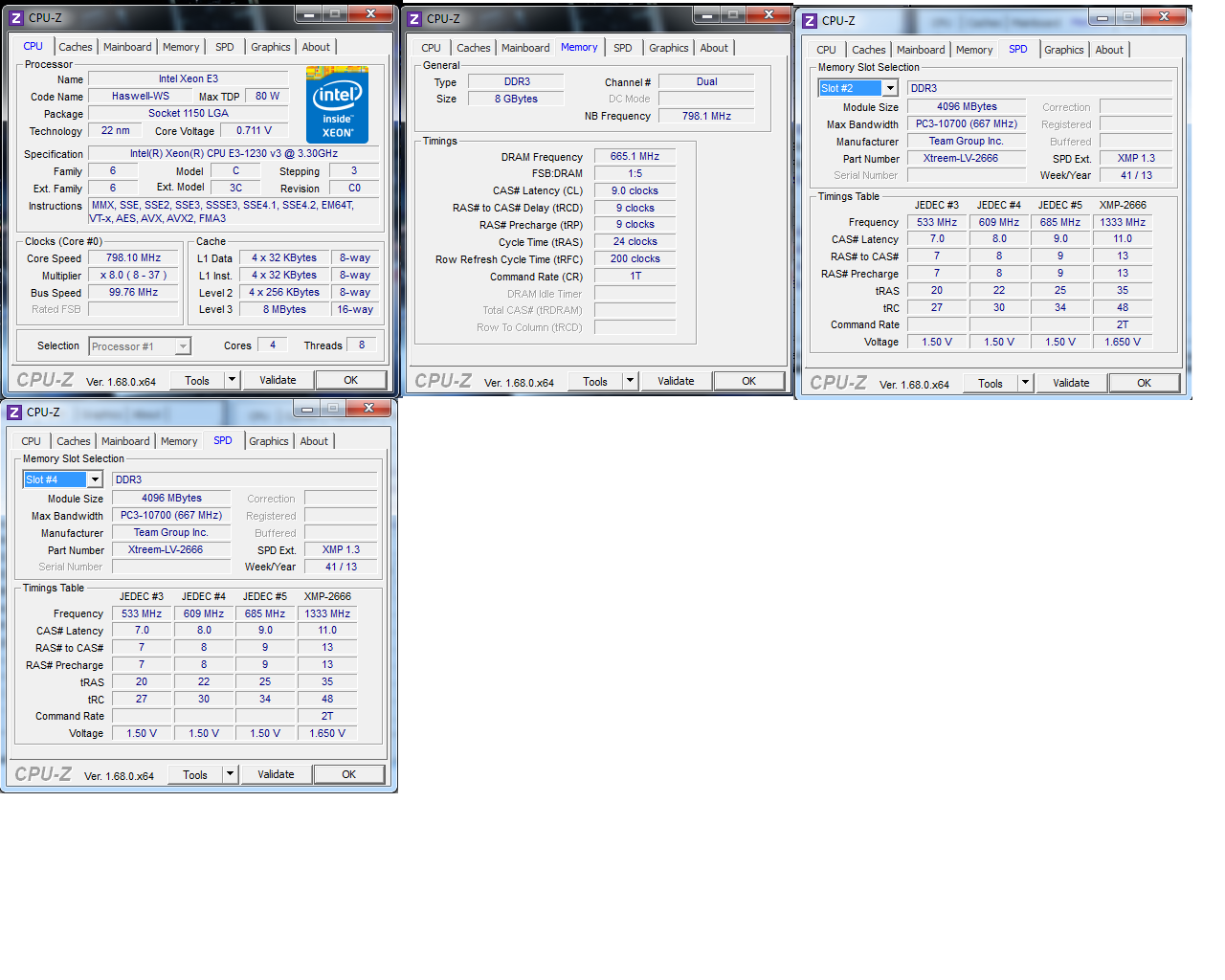
Task: Click the CPU-Z app icon in the processor window title bar
Action: point(16,18)
